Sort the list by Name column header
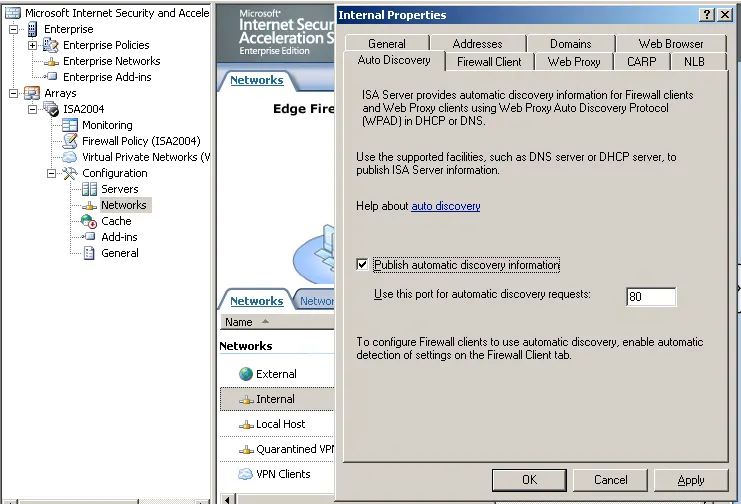The height and width of the screenshot is (504, 741). (x=277, y=322)
